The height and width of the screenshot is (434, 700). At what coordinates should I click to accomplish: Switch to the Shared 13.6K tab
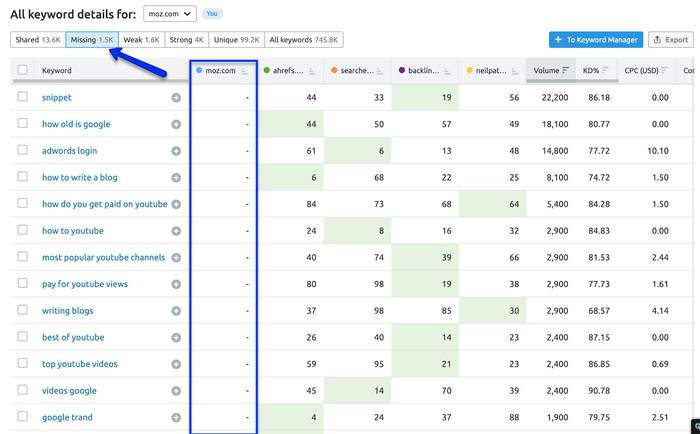(37, 40)
